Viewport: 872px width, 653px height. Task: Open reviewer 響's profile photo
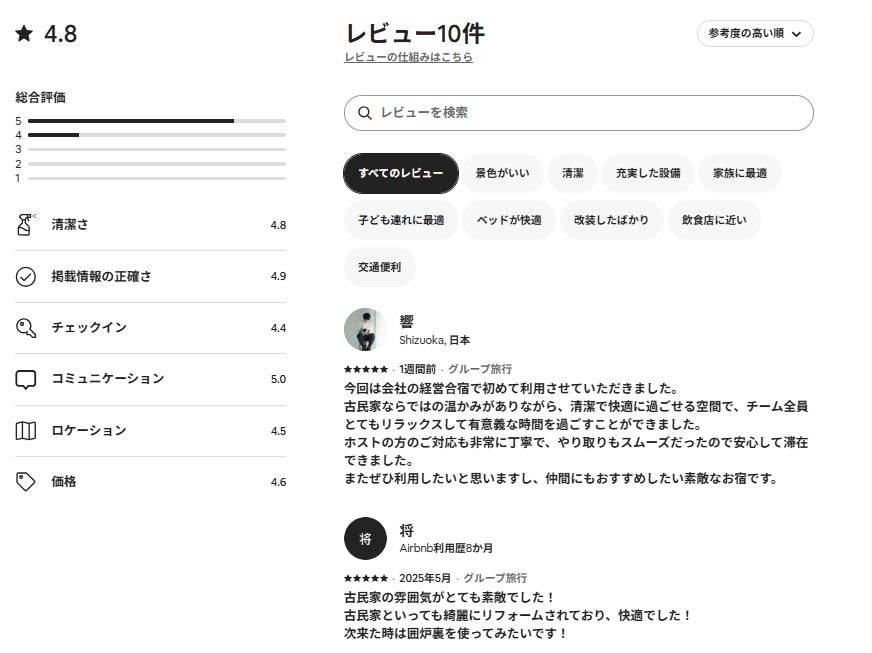[x=365, y=329]
